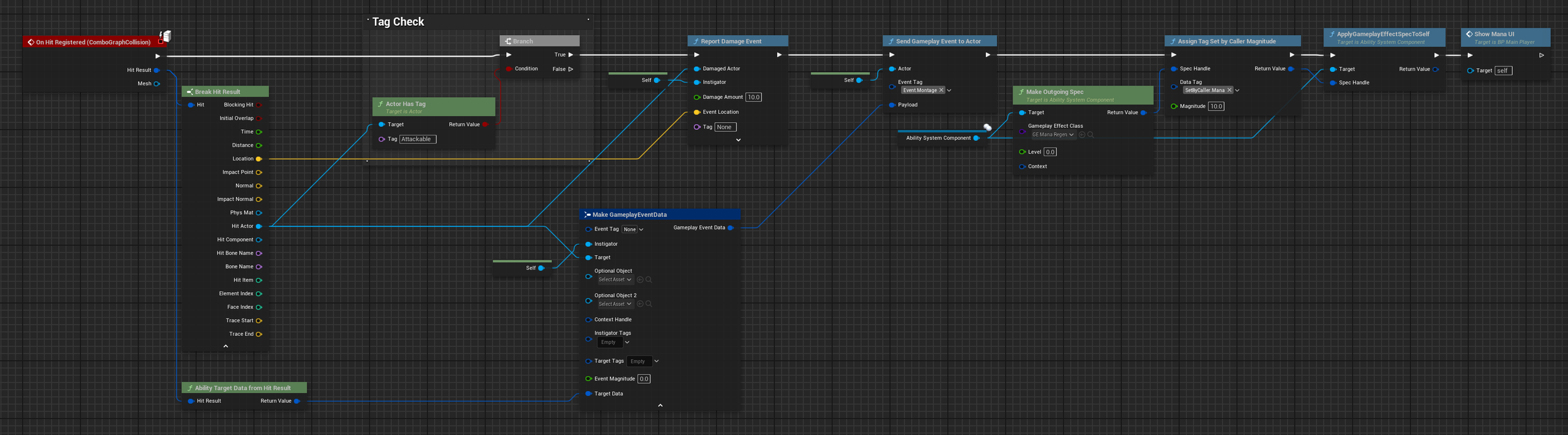Use selected asset arrow for Optional Object
1568x435 pixels.
(640, 280)
